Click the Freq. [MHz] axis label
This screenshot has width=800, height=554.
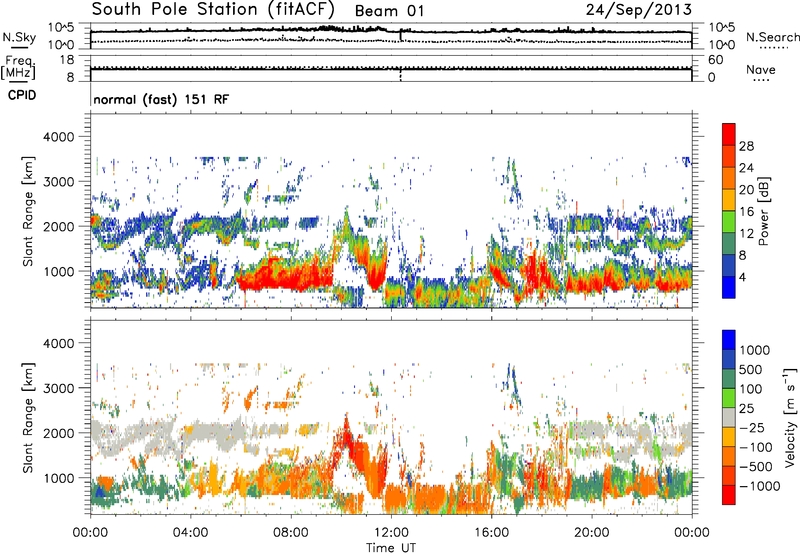pyautogui.click(x=18, y=68)
